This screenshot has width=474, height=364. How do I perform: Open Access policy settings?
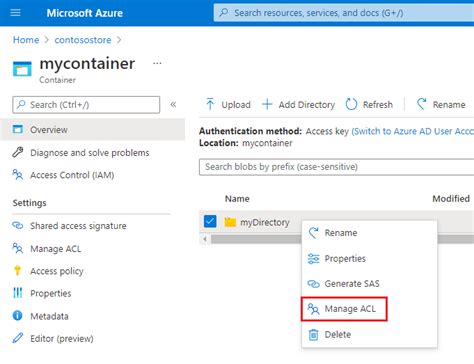[57, 271]
